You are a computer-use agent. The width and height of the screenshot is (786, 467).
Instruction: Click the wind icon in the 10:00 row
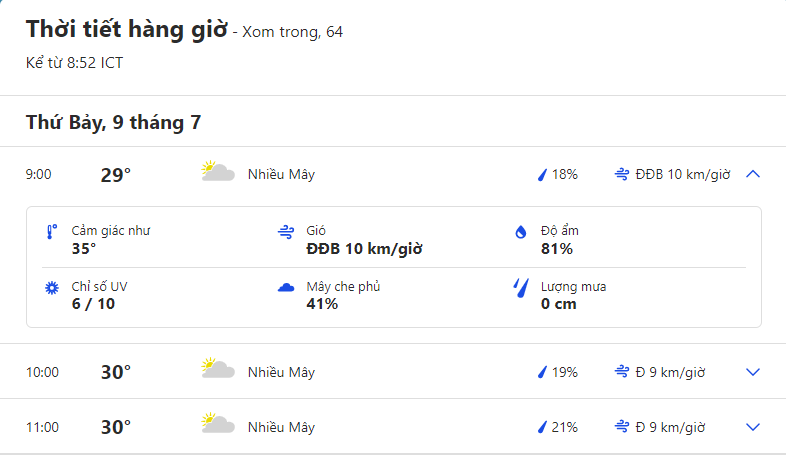point(622,372)
